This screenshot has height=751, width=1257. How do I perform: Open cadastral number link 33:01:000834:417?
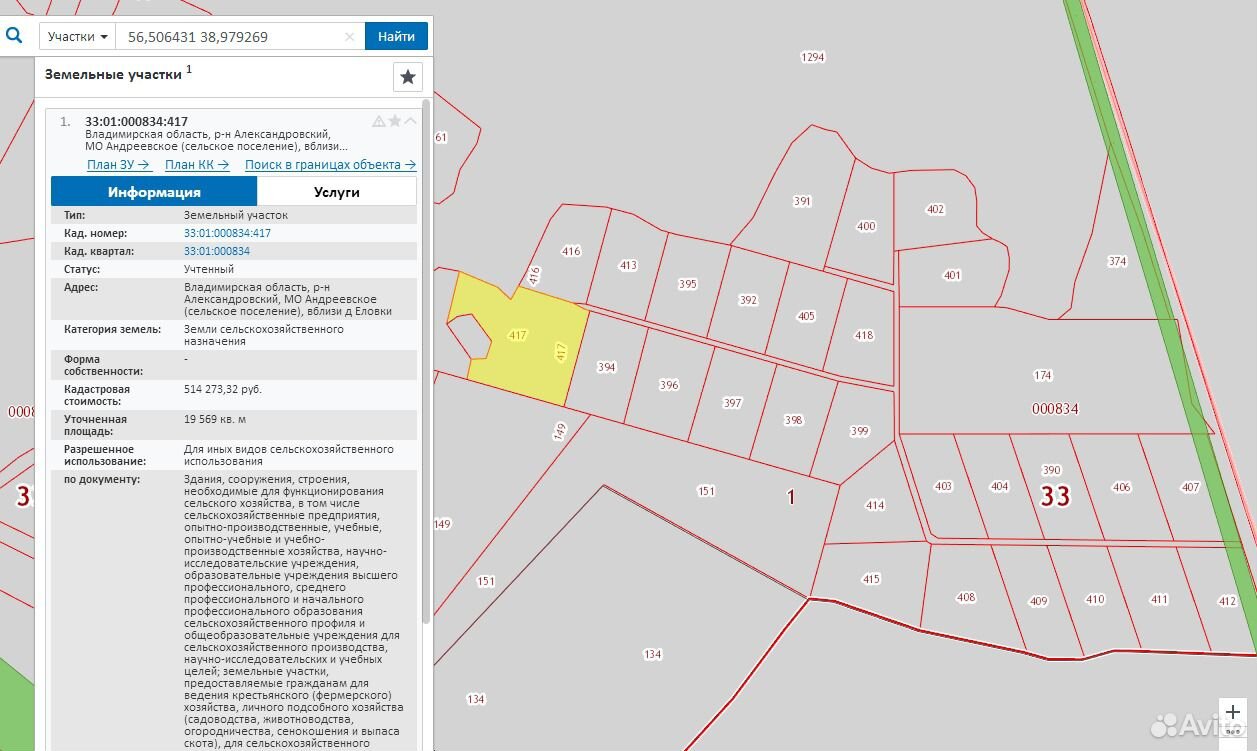pyautogui.click(x=227, y=233)
